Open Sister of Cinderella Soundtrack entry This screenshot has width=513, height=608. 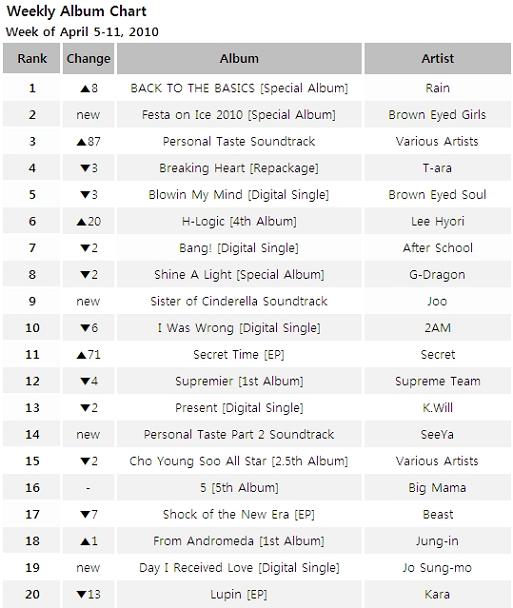pyautogui.click(x=239, y=301)
